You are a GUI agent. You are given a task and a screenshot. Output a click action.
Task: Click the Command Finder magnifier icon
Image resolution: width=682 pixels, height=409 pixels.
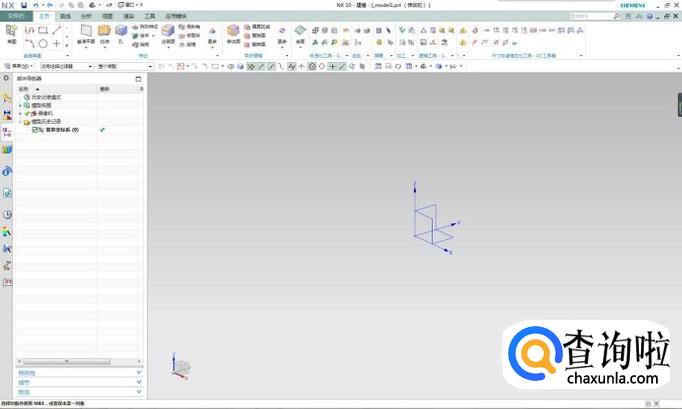616,16
